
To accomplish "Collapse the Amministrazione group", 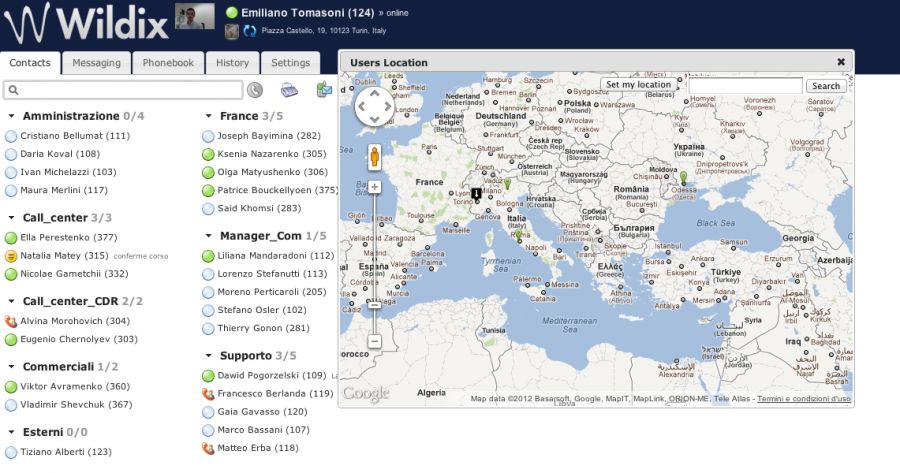I will click(x=11, y=116).
